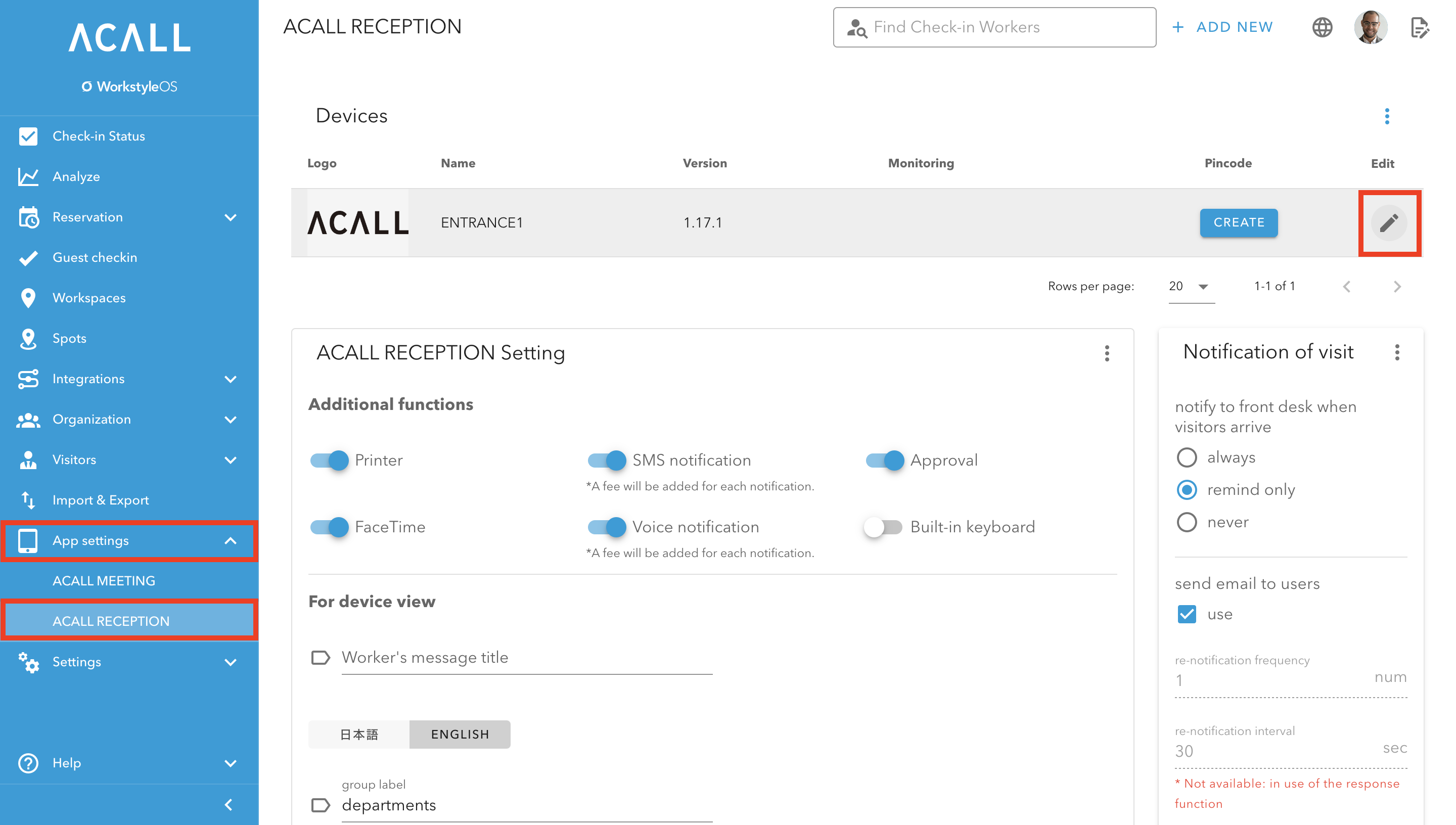Screen dimensions: 1456x825
Task: Click the Worker's message title field
Action: tap(526, 657)
